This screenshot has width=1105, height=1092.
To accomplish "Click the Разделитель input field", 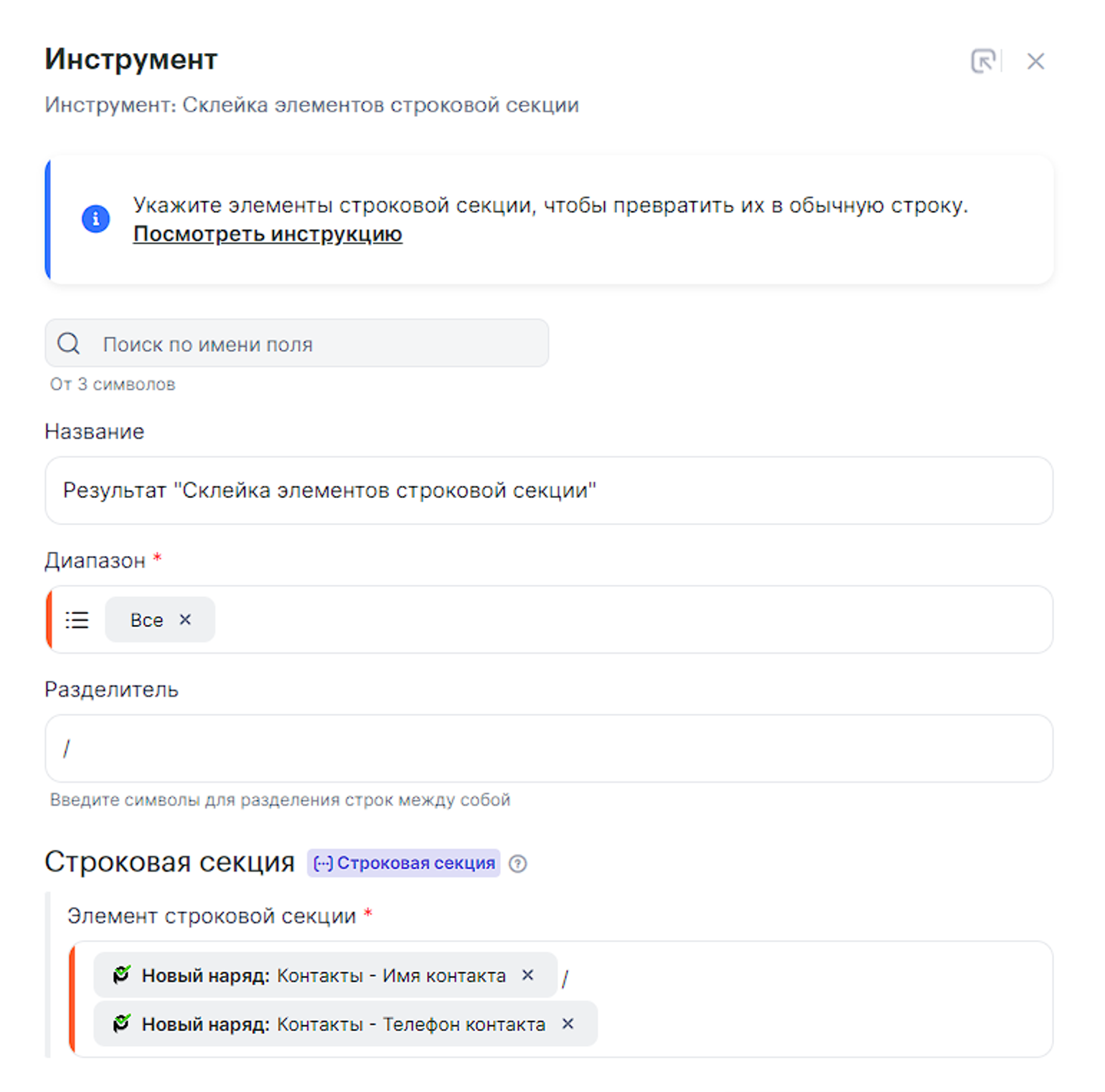I will (548, 749).
